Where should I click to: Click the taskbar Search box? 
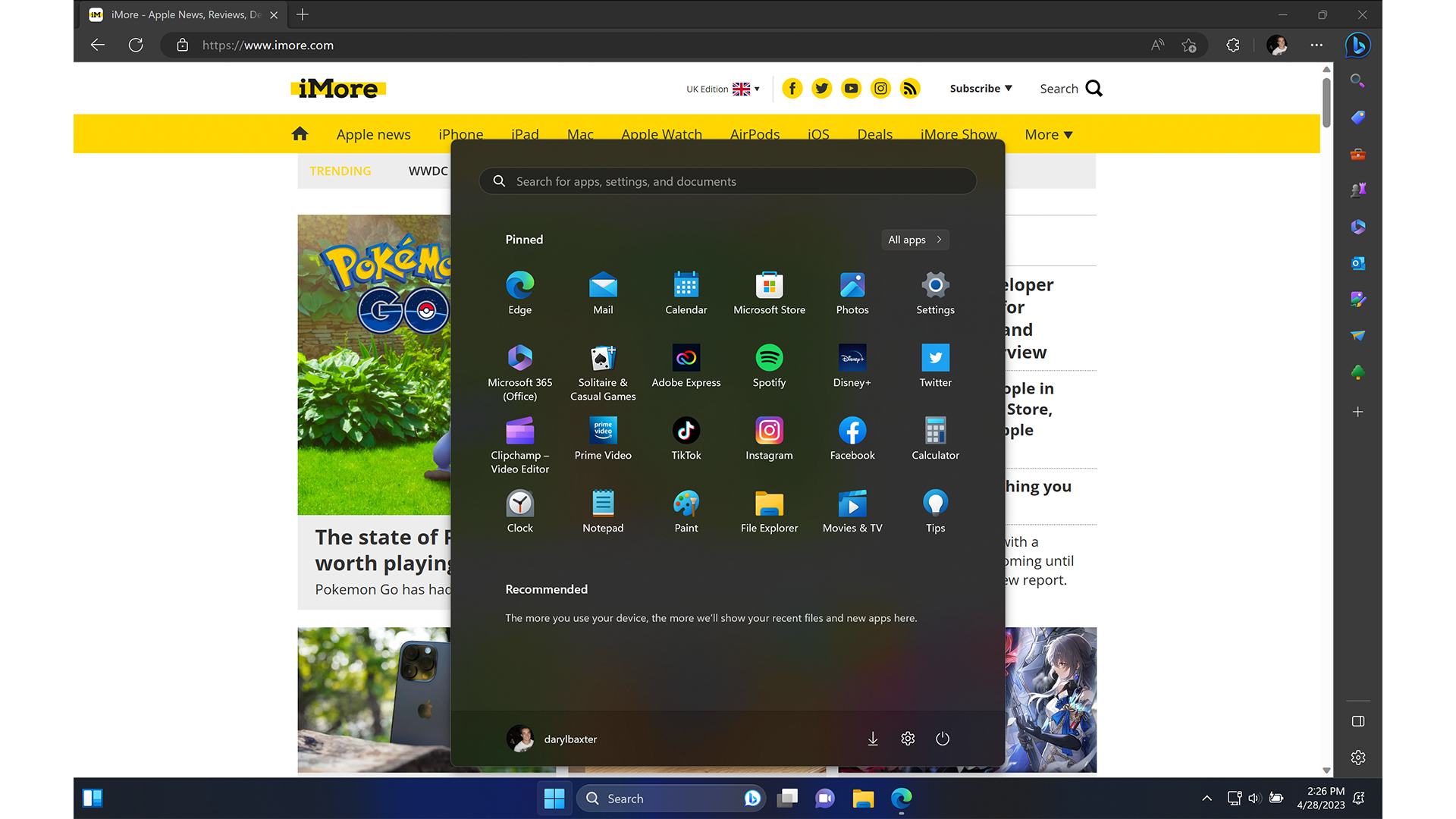[x=671, y=799]
